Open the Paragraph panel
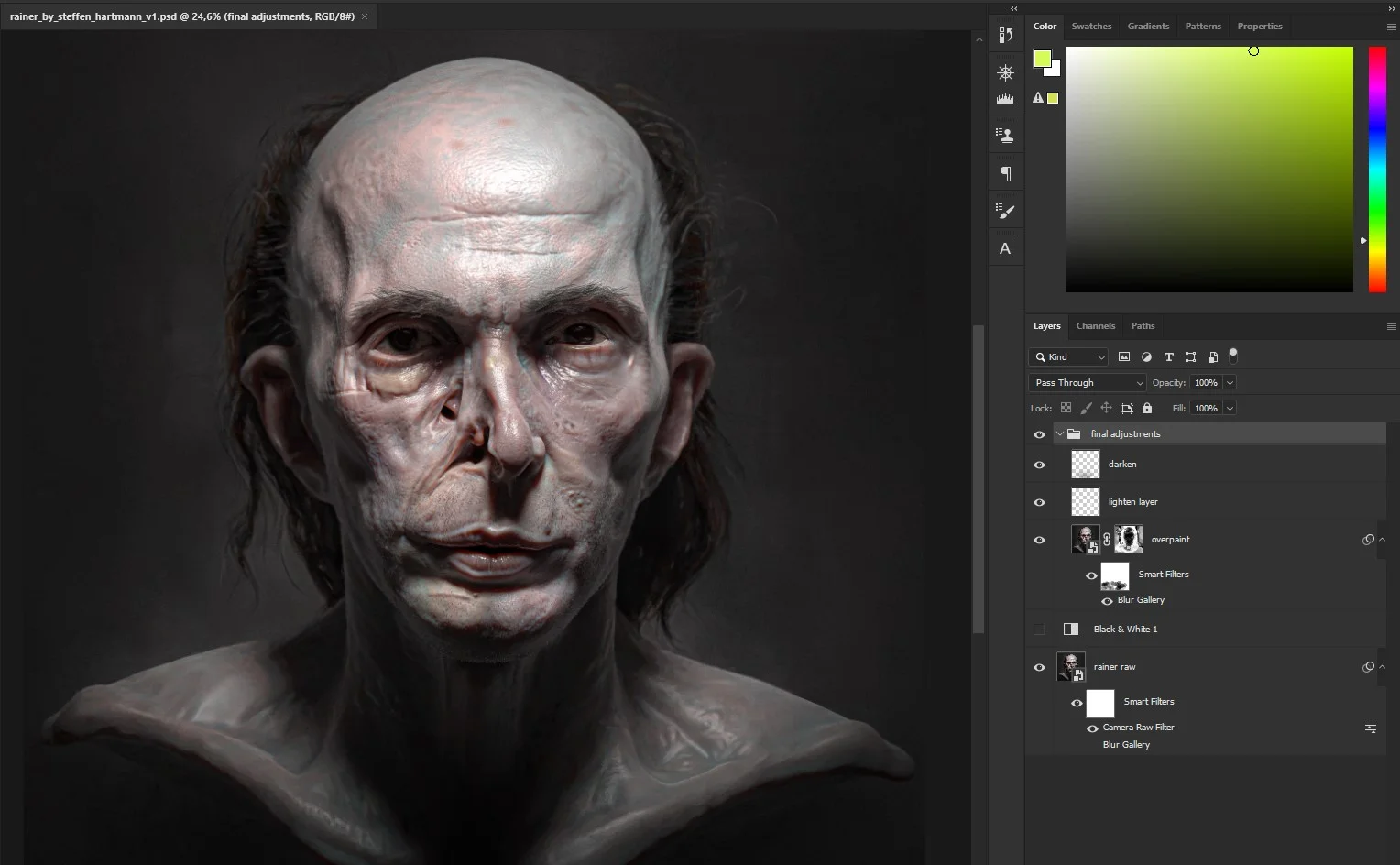The image size is (1400, 865). coord(1005,172)
